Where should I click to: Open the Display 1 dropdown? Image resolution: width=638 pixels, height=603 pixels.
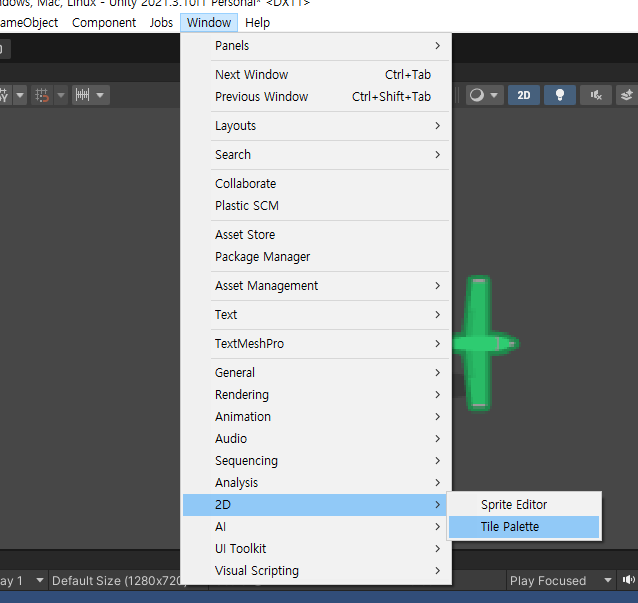coord(22,581)
